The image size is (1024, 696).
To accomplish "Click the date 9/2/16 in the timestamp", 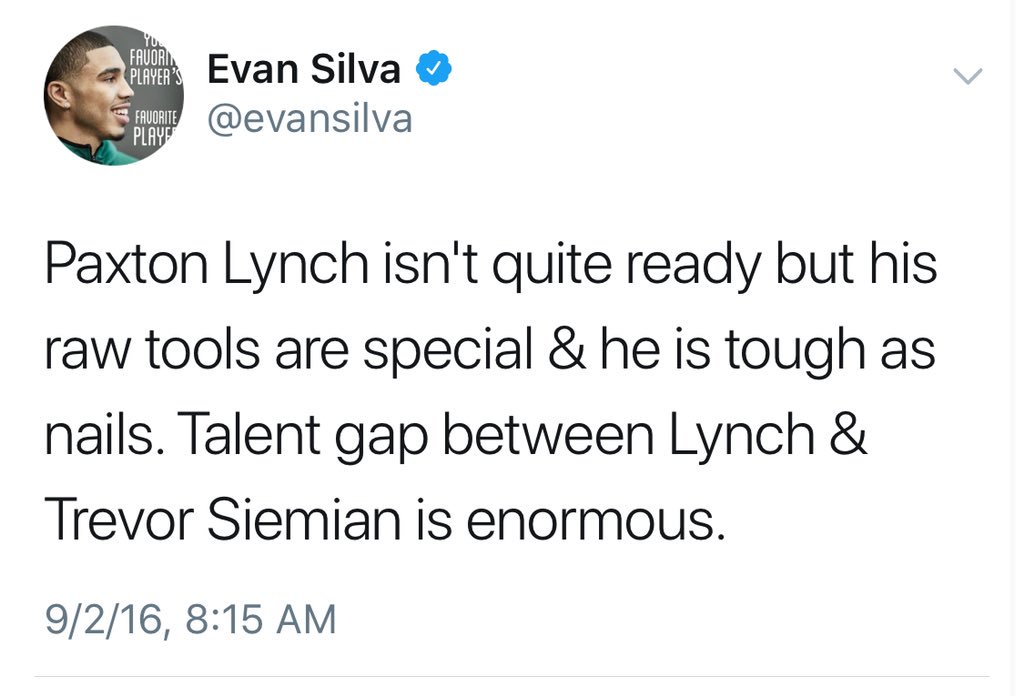I will (x=104, y=618).
